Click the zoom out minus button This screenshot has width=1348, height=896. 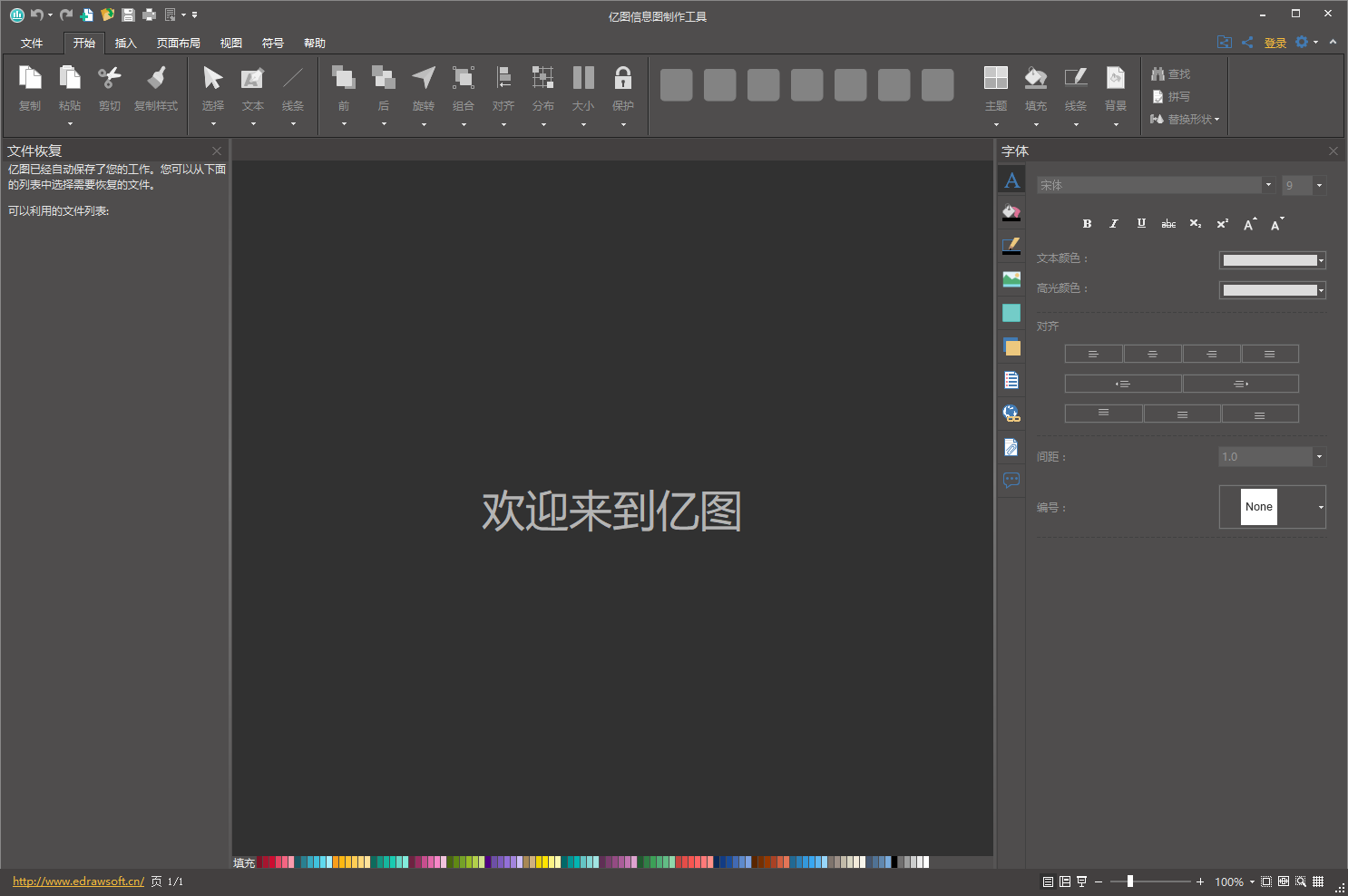click(x=1099, y=881)
